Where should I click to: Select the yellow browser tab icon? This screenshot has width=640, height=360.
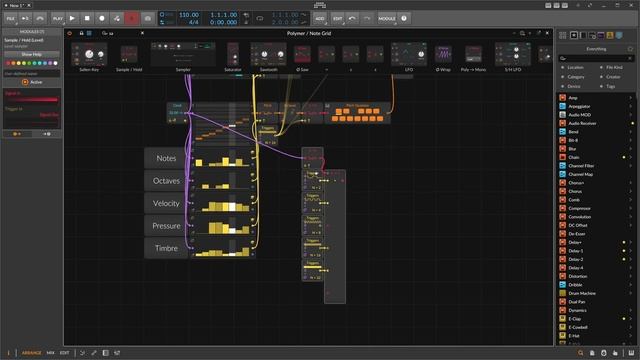610,36
